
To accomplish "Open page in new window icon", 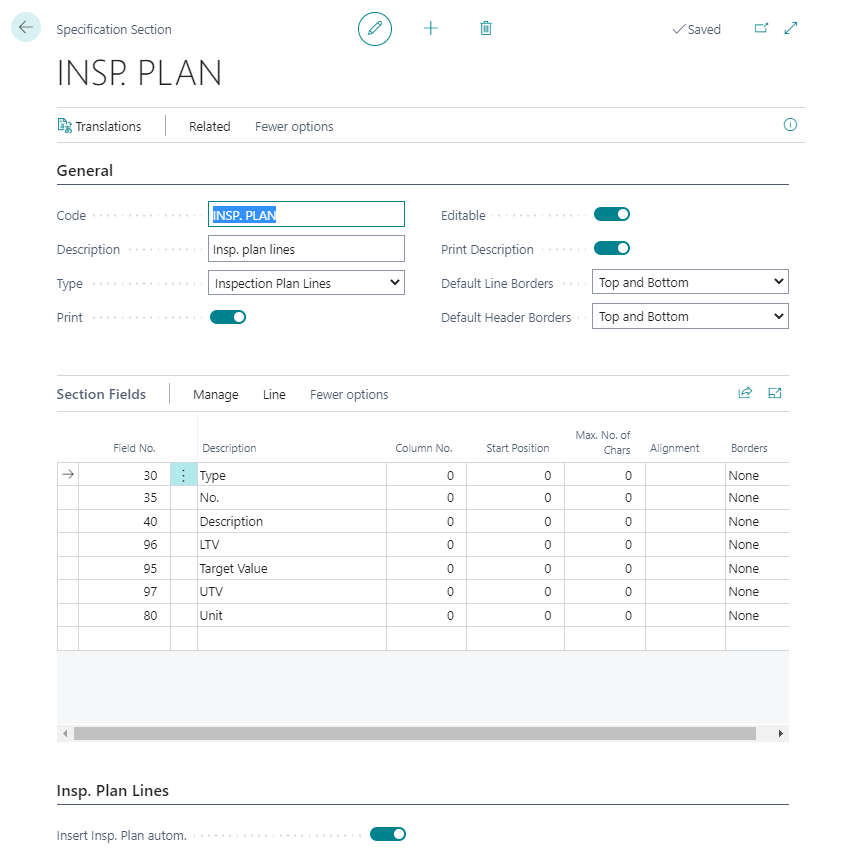I will tap(761, 28).
